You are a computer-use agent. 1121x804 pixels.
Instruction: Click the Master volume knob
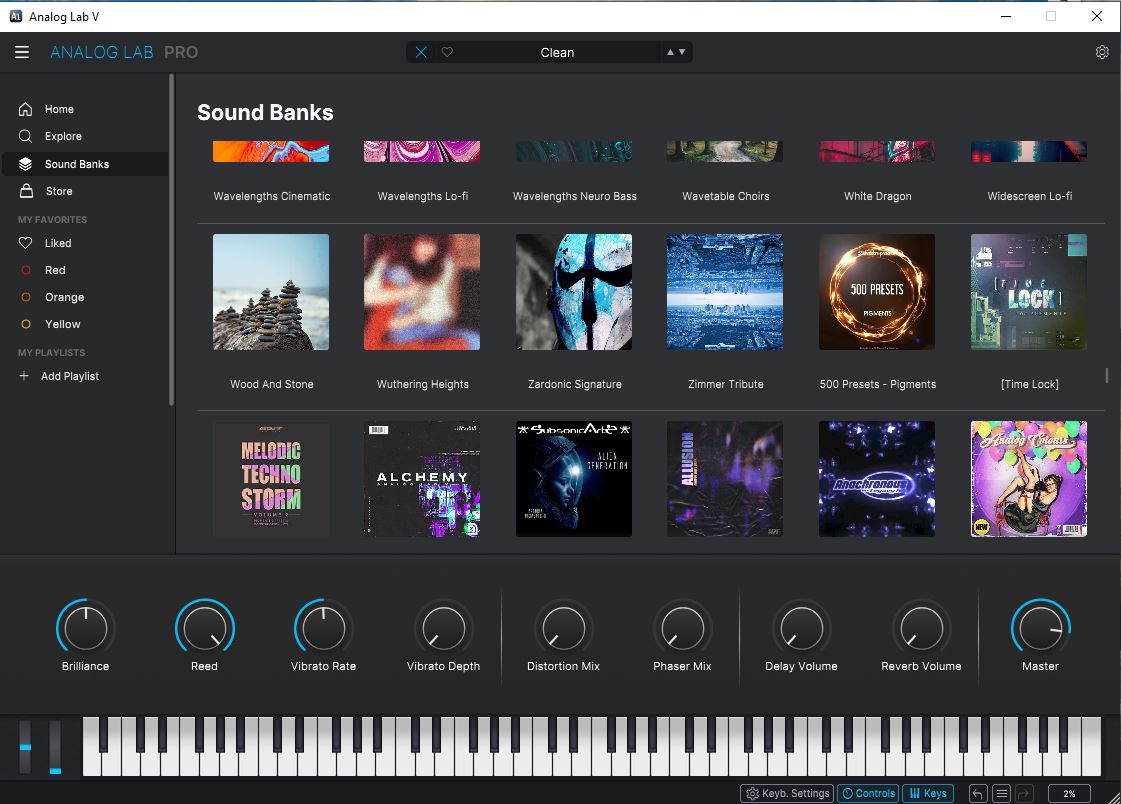point(1040,628)
